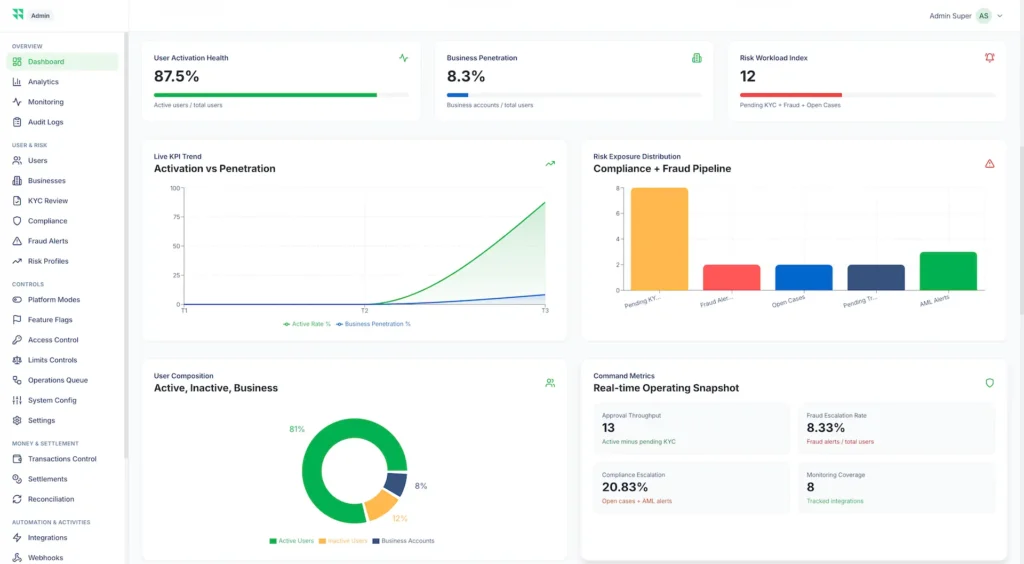Toggle the Business Penetration % legend item

pos(374,324)
